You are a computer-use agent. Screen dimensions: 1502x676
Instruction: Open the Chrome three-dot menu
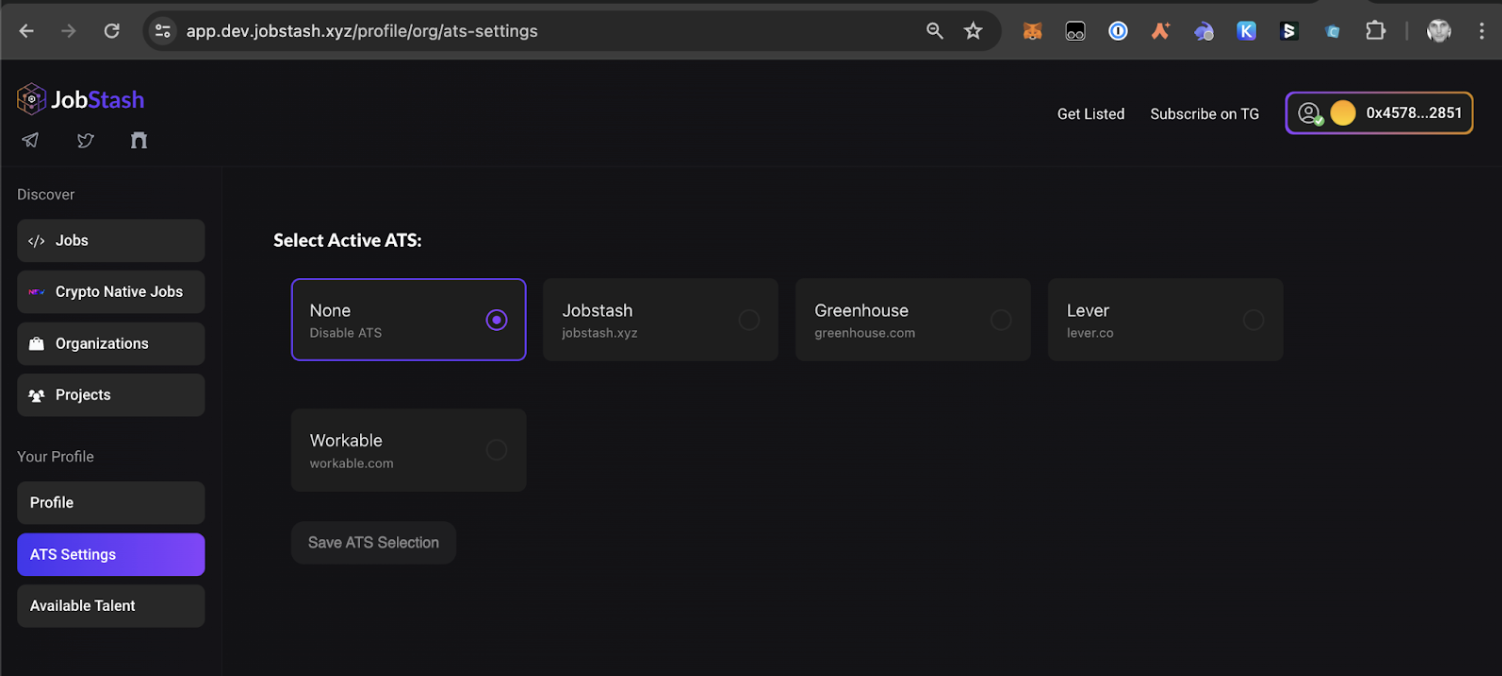coord(1482,31)
